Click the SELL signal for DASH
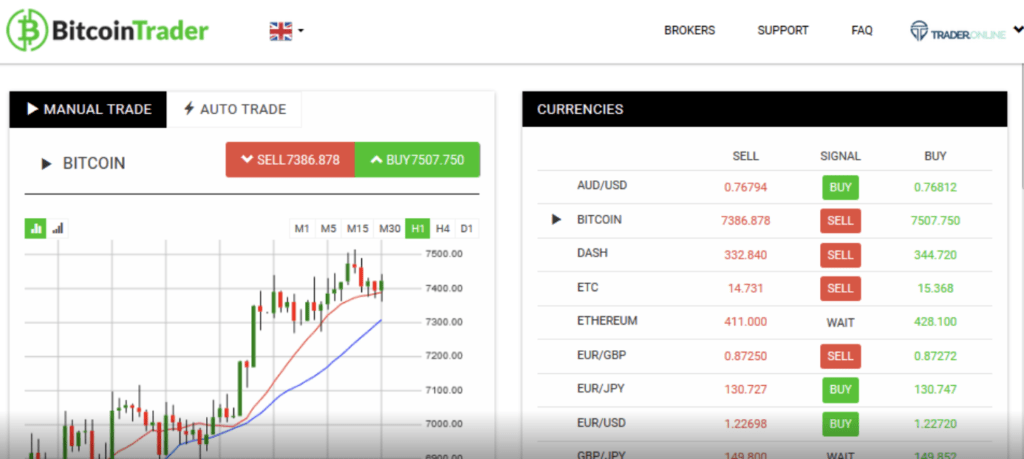The image size is (1024, 459). (x=840, y=255)
